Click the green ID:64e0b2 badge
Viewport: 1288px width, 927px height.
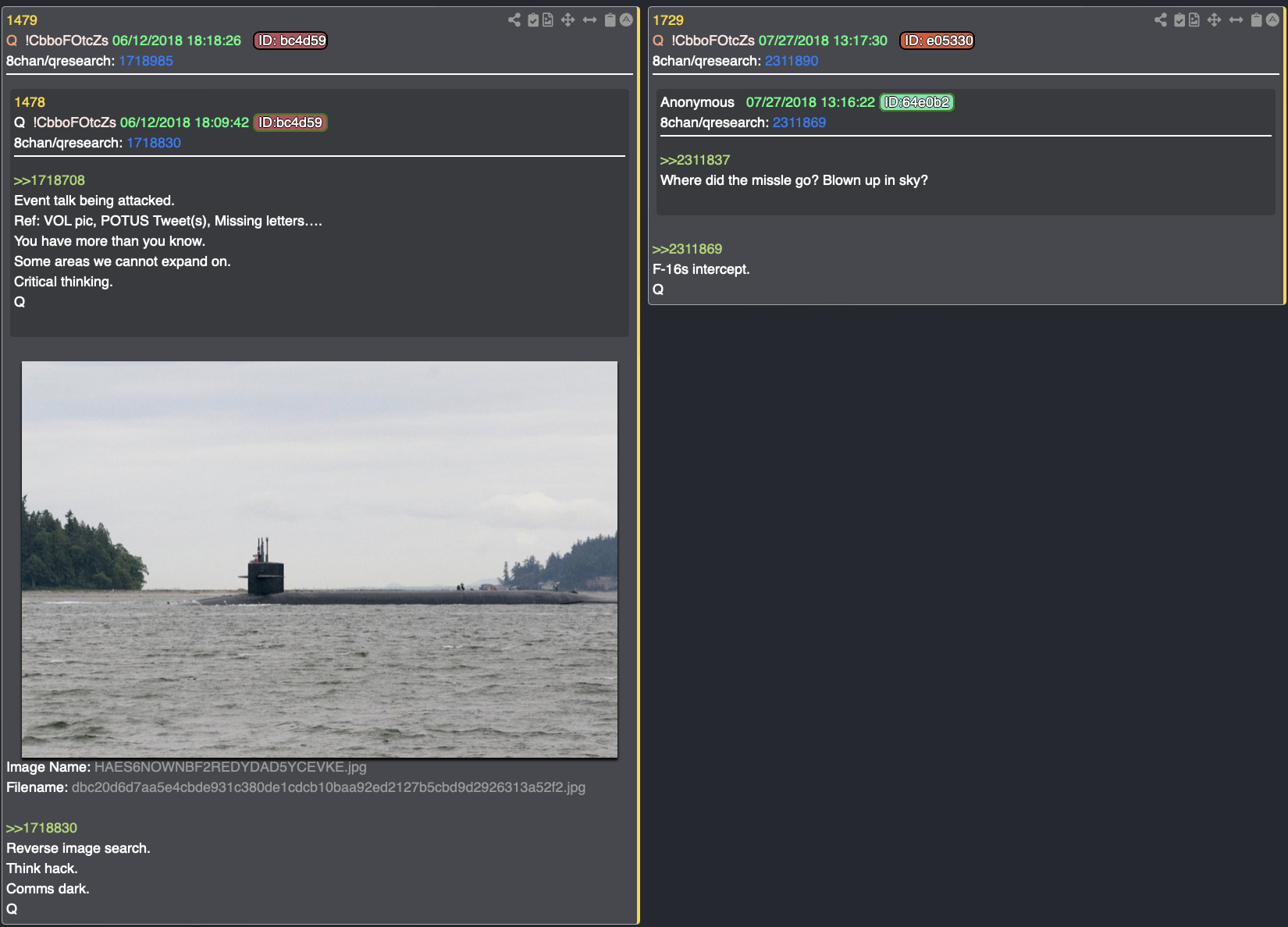tap(916, 102)
